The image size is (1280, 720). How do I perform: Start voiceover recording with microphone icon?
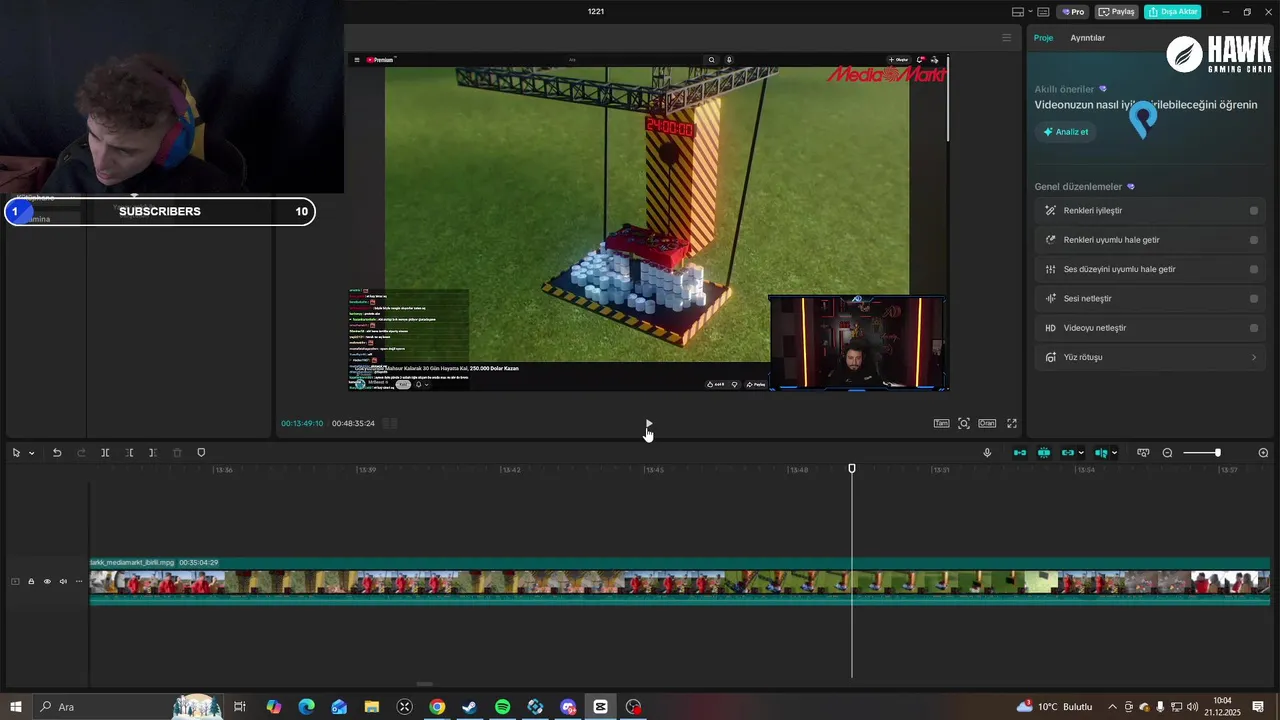click(987, 453)
